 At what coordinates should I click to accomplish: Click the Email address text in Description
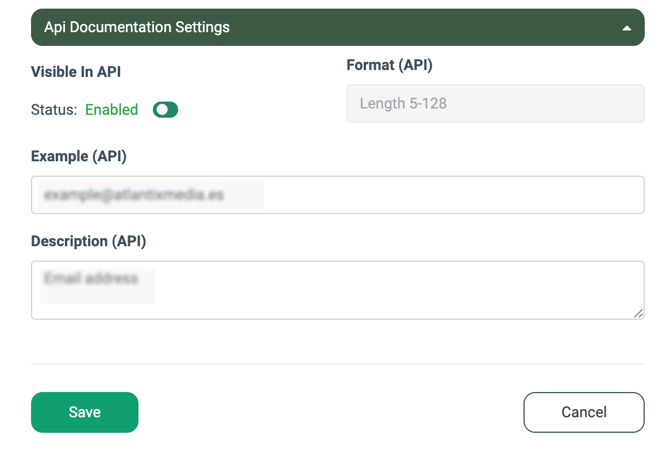(x=91, y=280)
